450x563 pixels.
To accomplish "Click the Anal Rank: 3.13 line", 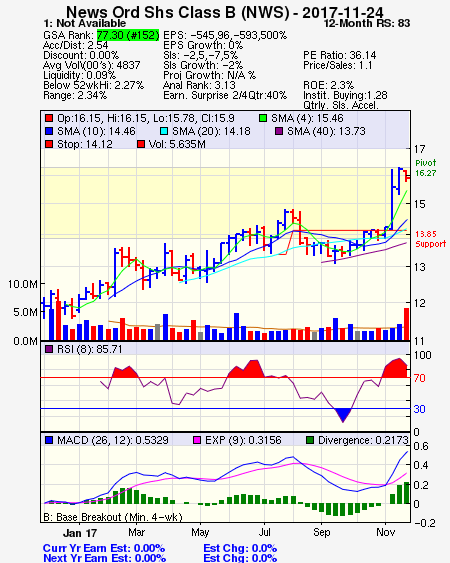I will (199, 85).
